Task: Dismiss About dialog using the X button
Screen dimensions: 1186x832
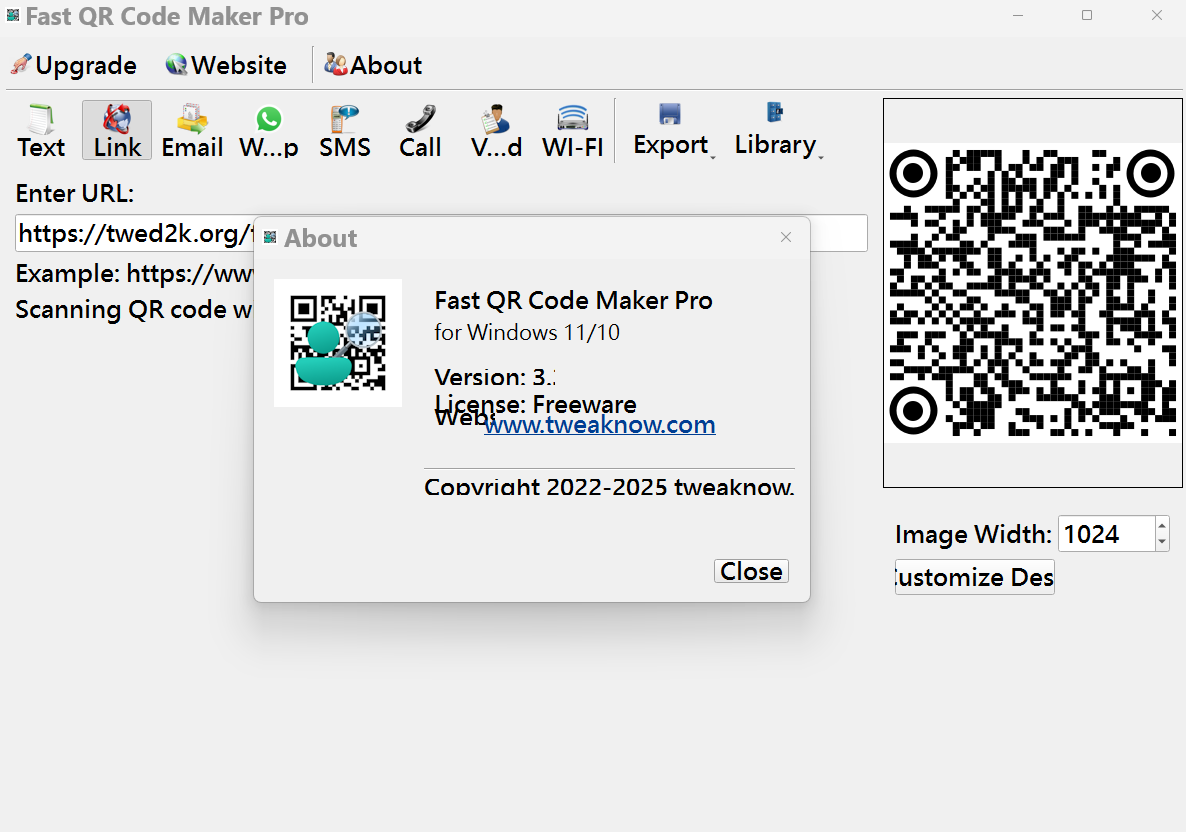Action: click(786, 237)
